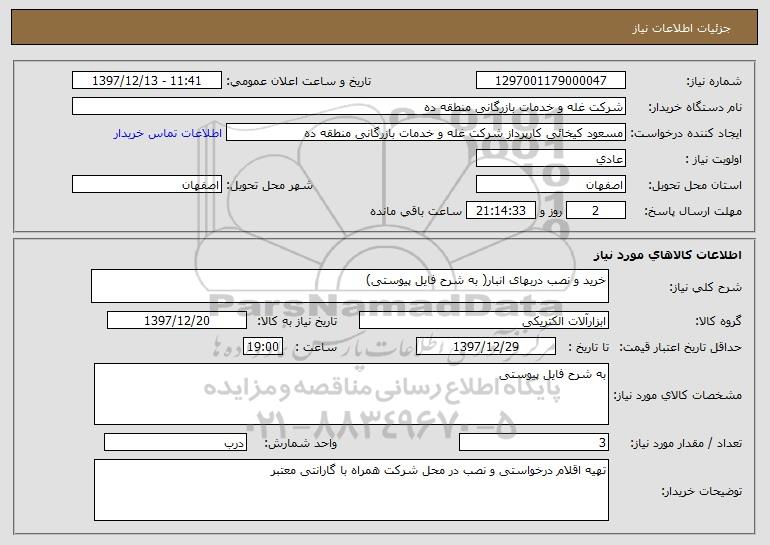Image resolution: width=770 pixels, height=545 pixels.
Task: Click the general description field خرید و نصب دربهای انبار
Action: pyautogui.click(x=350, y=286)
